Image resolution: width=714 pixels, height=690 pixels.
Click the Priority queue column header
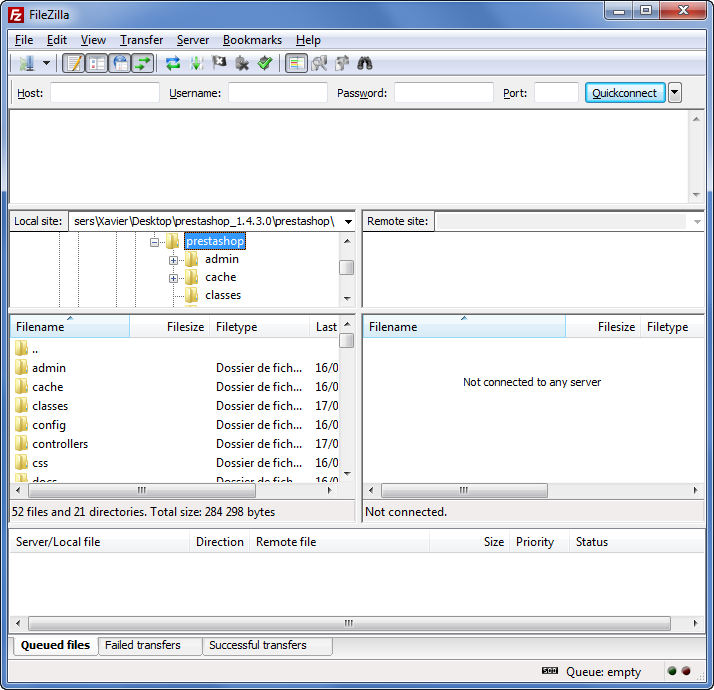[x=539, y=542]
